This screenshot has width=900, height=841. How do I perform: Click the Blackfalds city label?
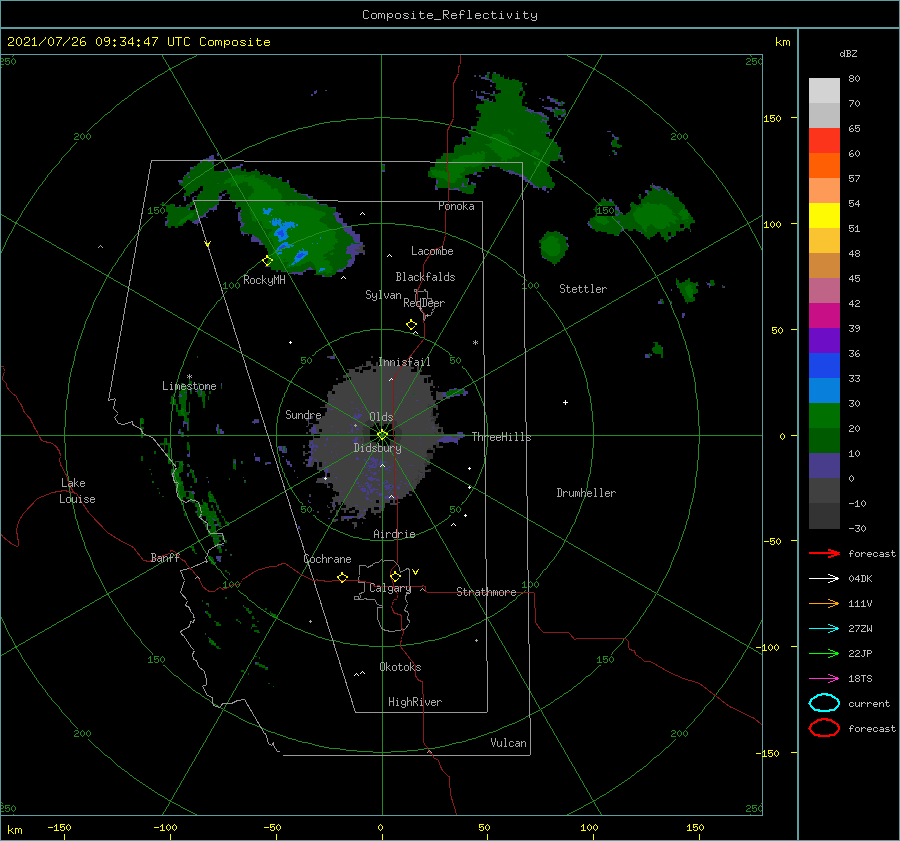(x=425, y=277)
